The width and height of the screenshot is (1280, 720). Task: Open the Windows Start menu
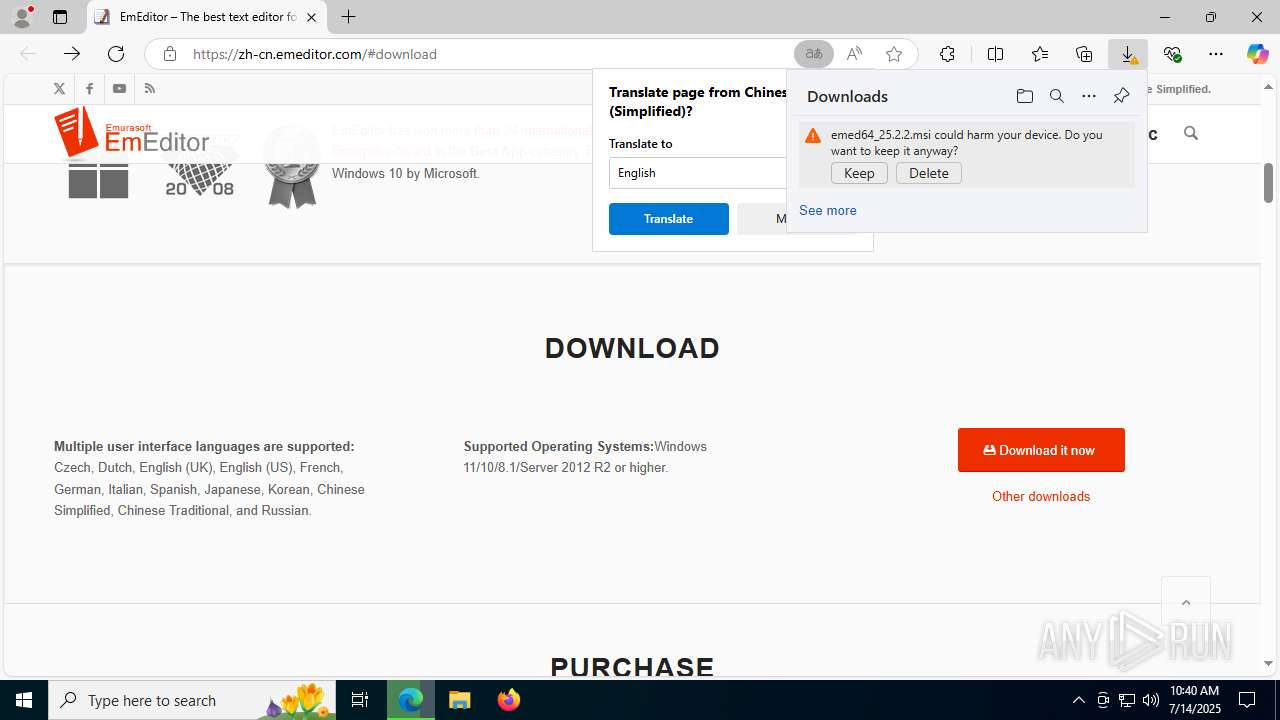click(x=24, y=700)
